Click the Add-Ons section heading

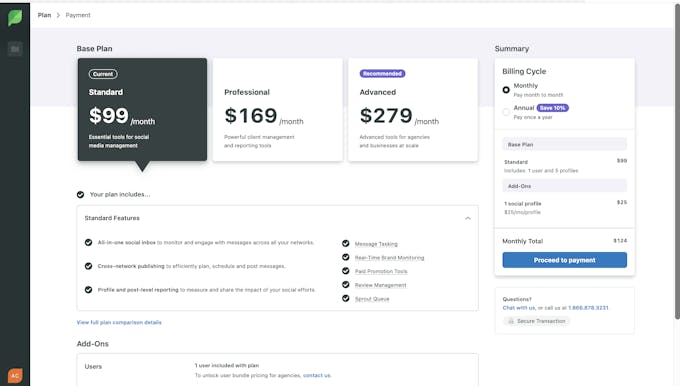click(92, 344)
